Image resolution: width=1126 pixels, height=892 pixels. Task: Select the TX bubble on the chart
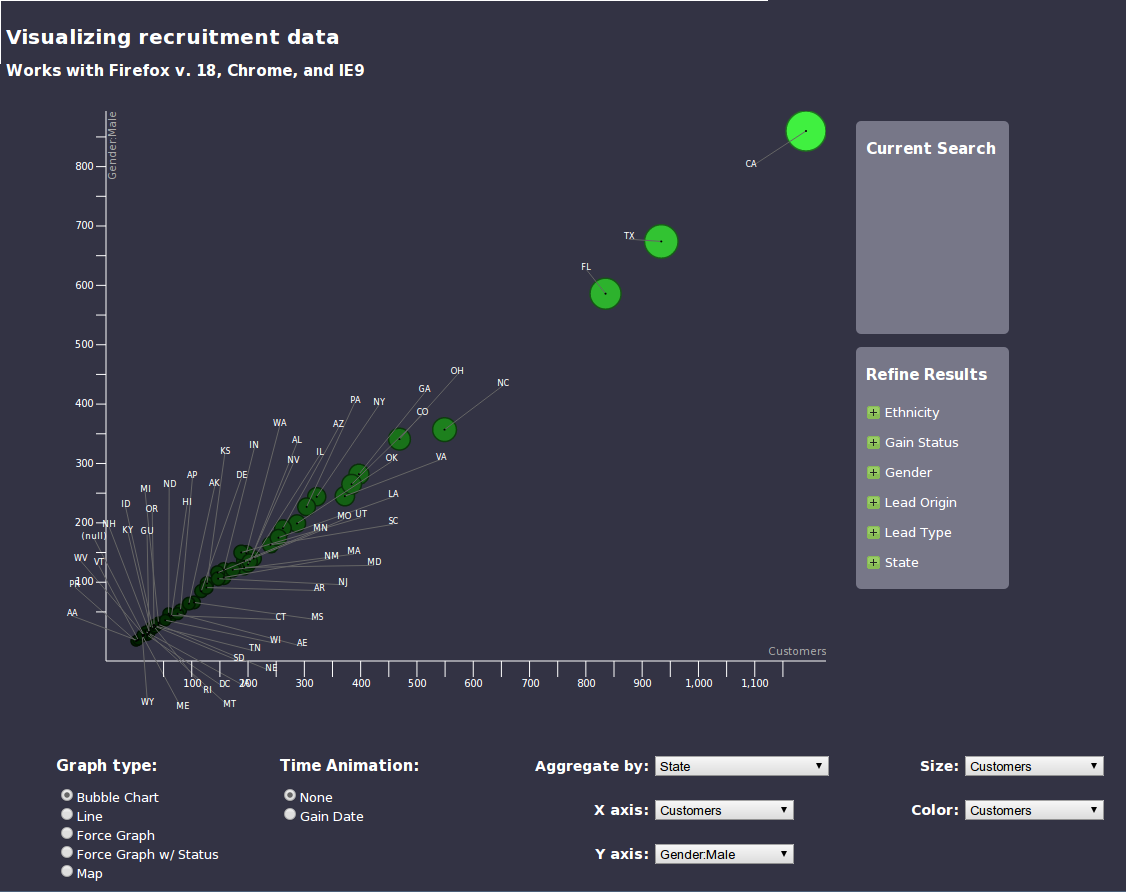pyautogui.click(x=661, y=241)
